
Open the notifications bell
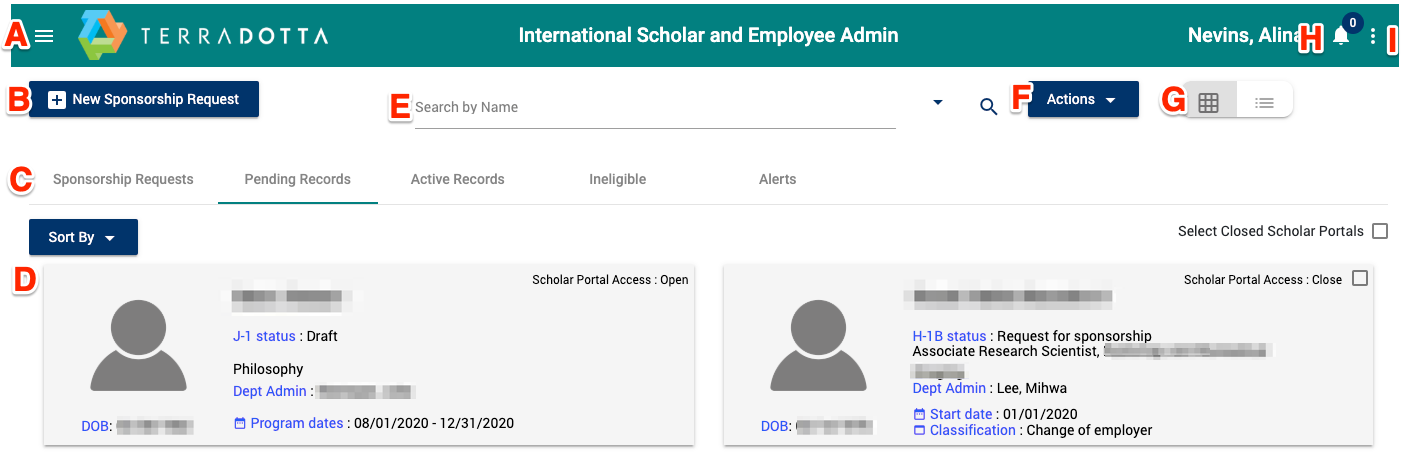[1341, 37]
